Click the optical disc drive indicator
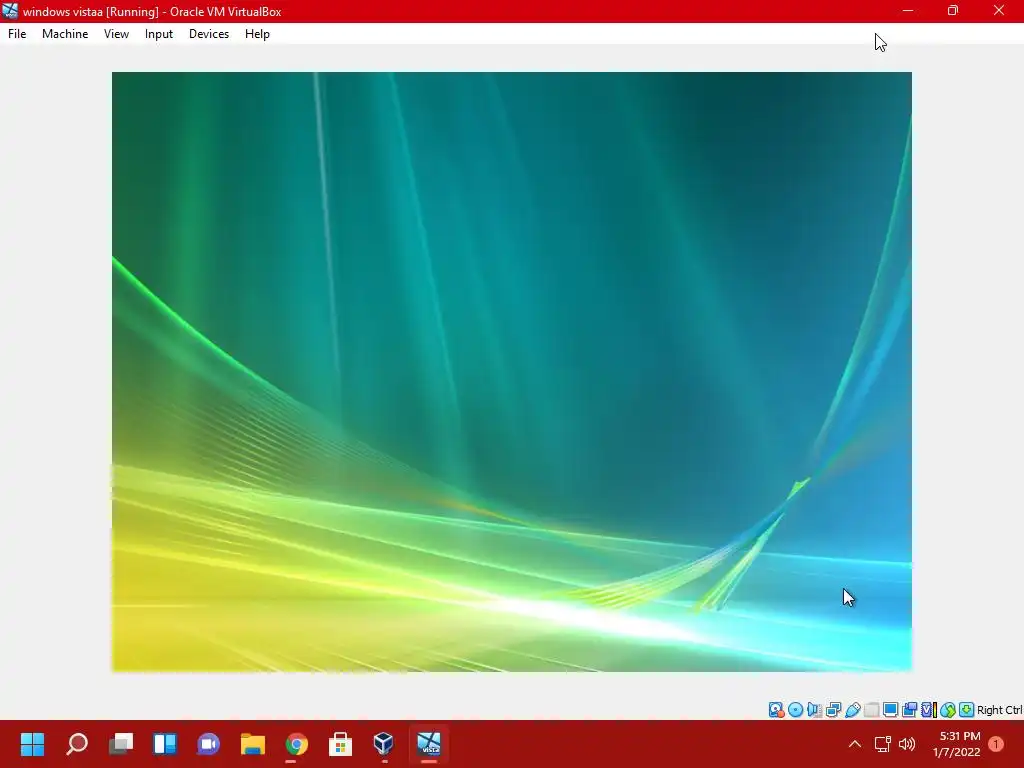Image resolution: width=1024 pixels, height=768 pixels. (795, 710)
